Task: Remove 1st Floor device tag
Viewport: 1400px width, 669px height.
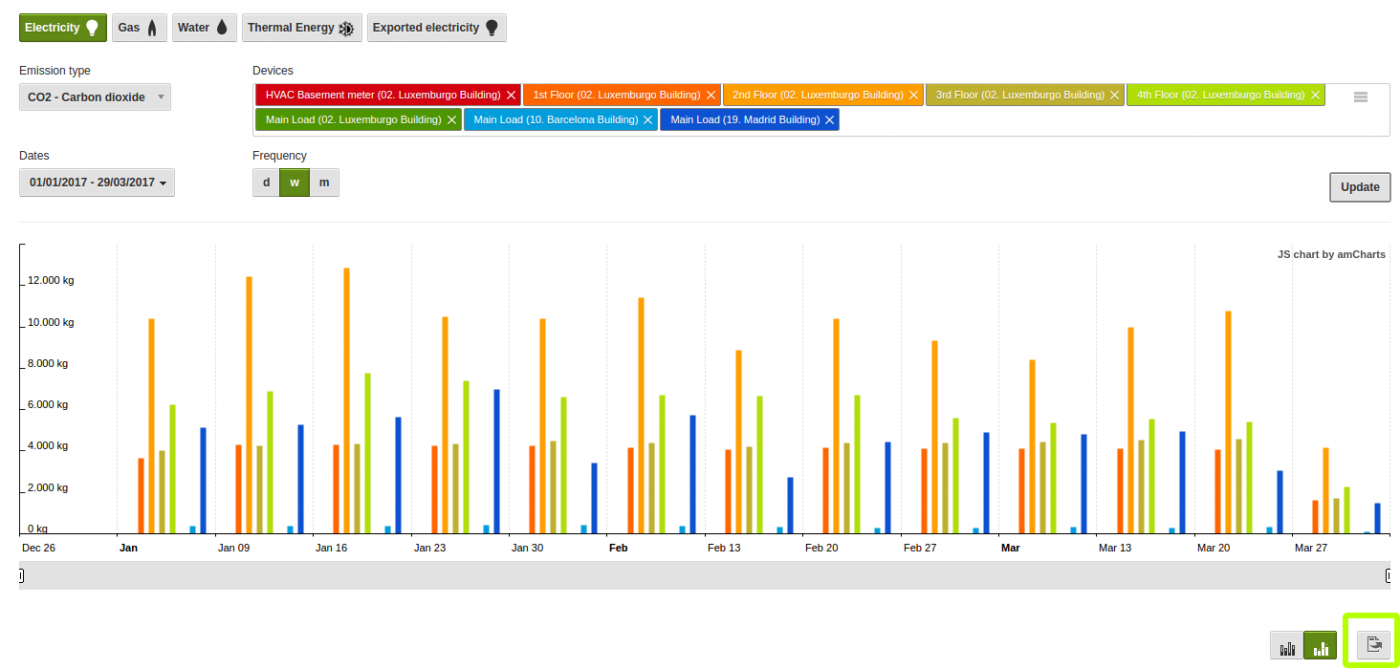Action: click(x=711, y=95)
